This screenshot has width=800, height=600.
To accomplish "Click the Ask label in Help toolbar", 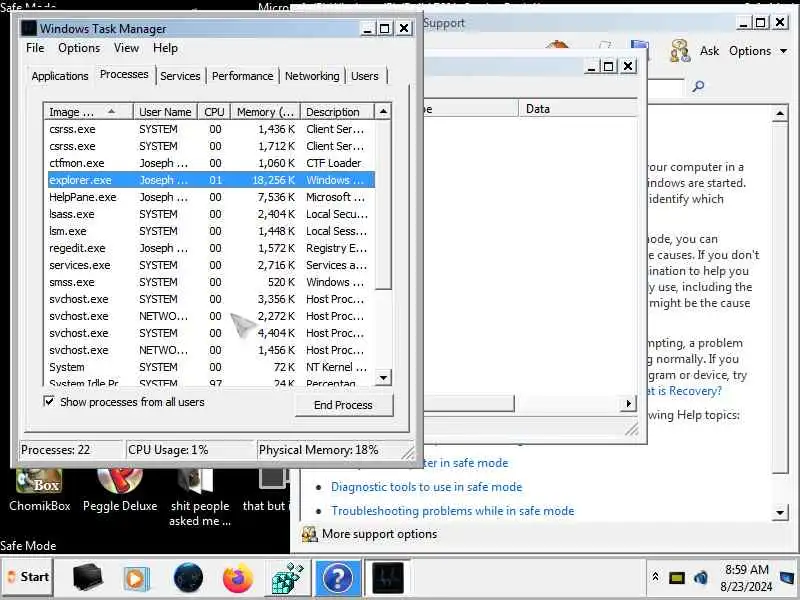I will point(709,51).
